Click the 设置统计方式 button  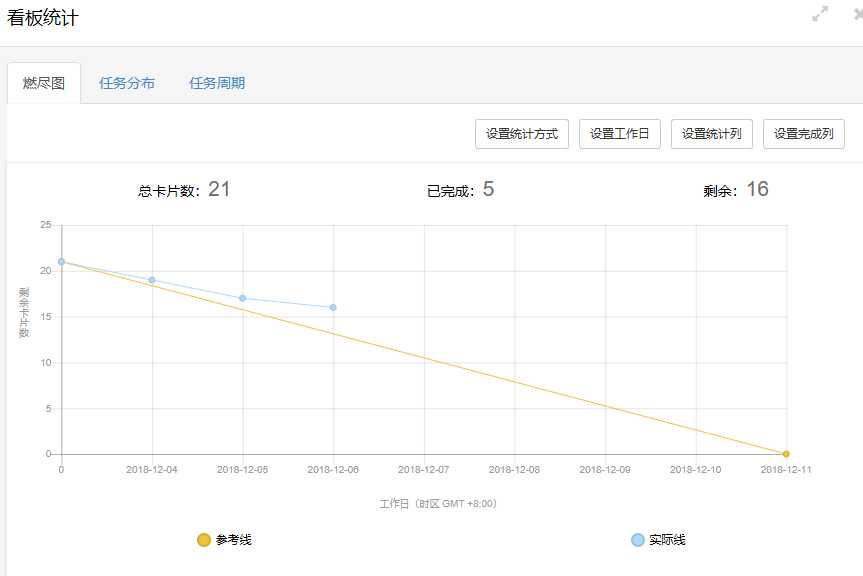[522, 134]
